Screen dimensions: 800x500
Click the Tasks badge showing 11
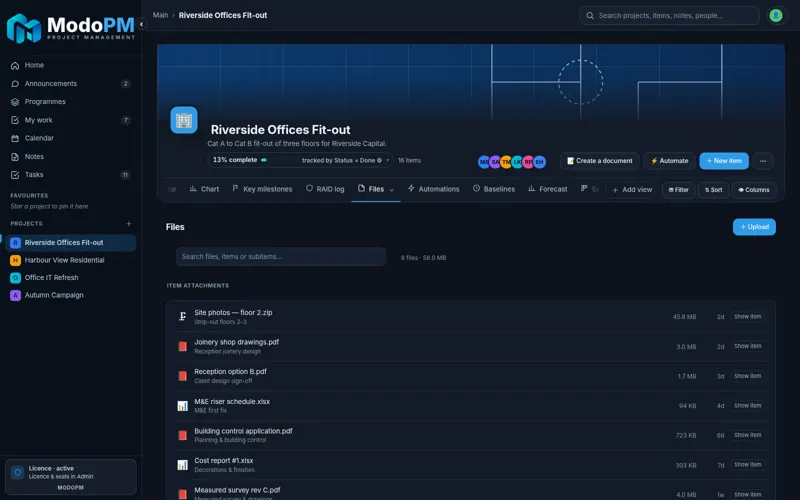coord(125,175)
